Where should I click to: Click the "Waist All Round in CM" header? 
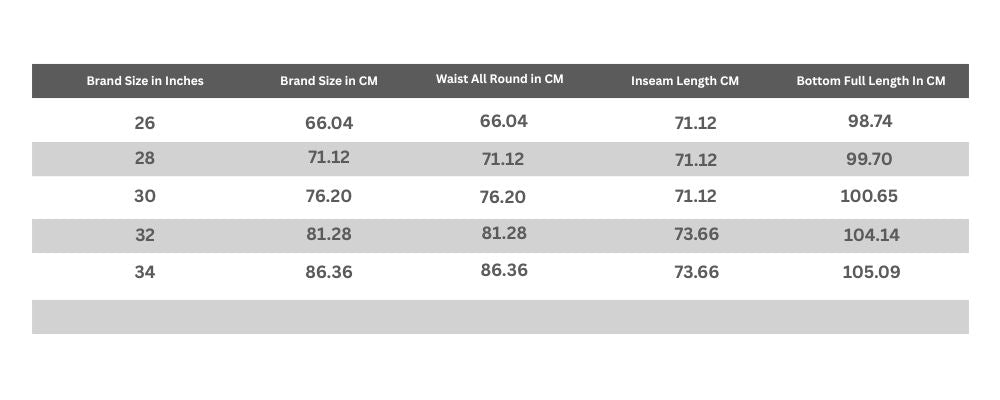pos(500,79)
